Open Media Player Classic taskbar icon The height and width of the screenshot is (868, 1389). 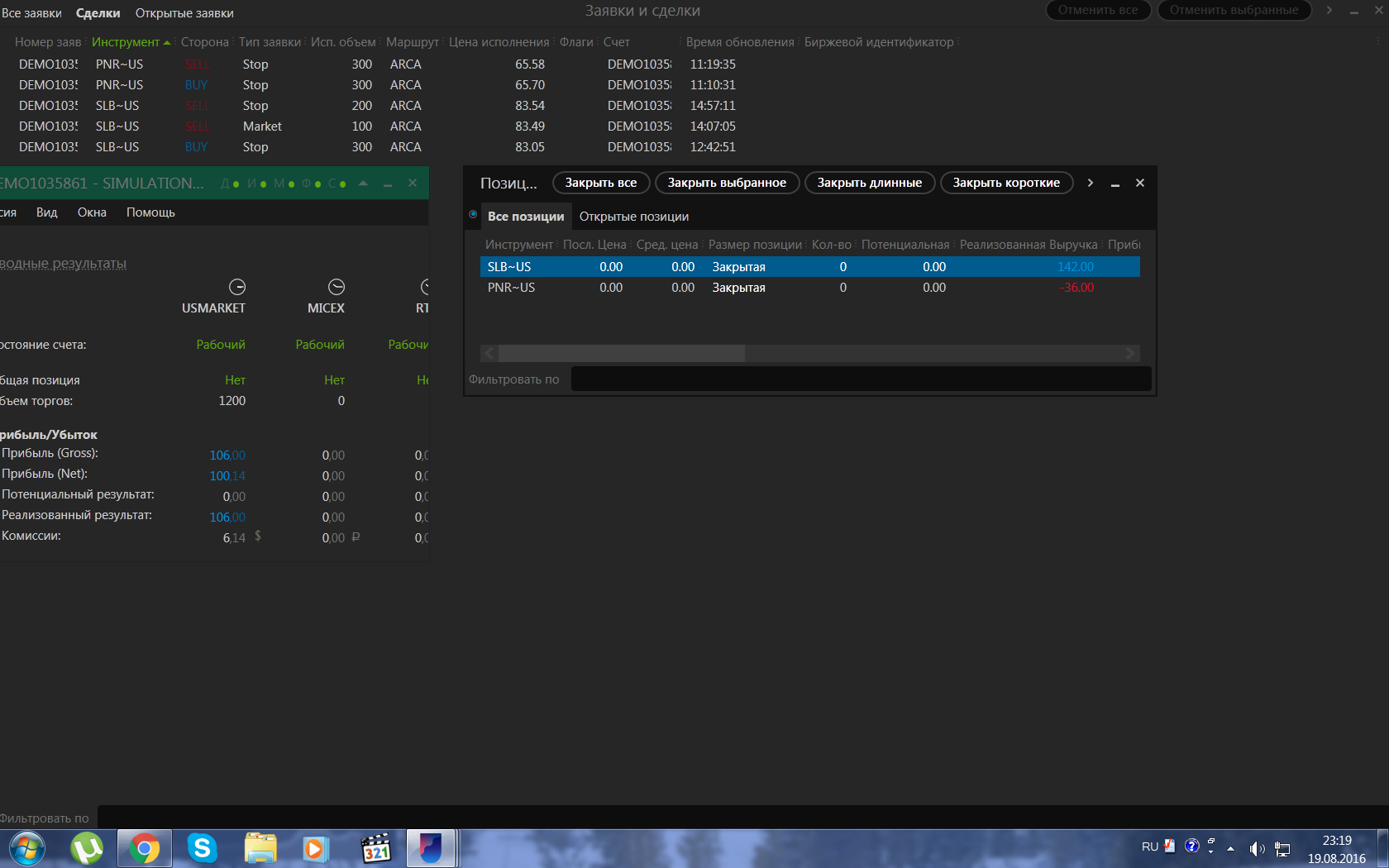pyautogui.click(x=376, y=849)
